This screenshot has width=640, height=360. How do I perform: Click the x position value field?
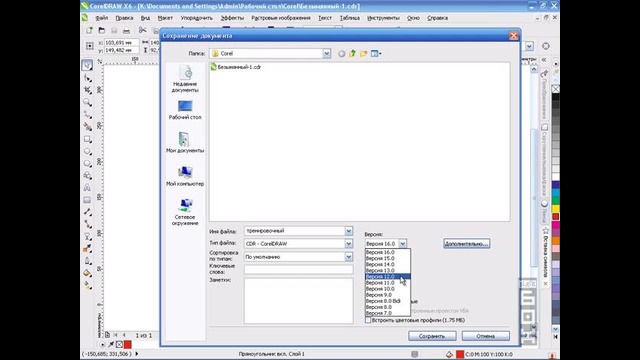(121, 42)
